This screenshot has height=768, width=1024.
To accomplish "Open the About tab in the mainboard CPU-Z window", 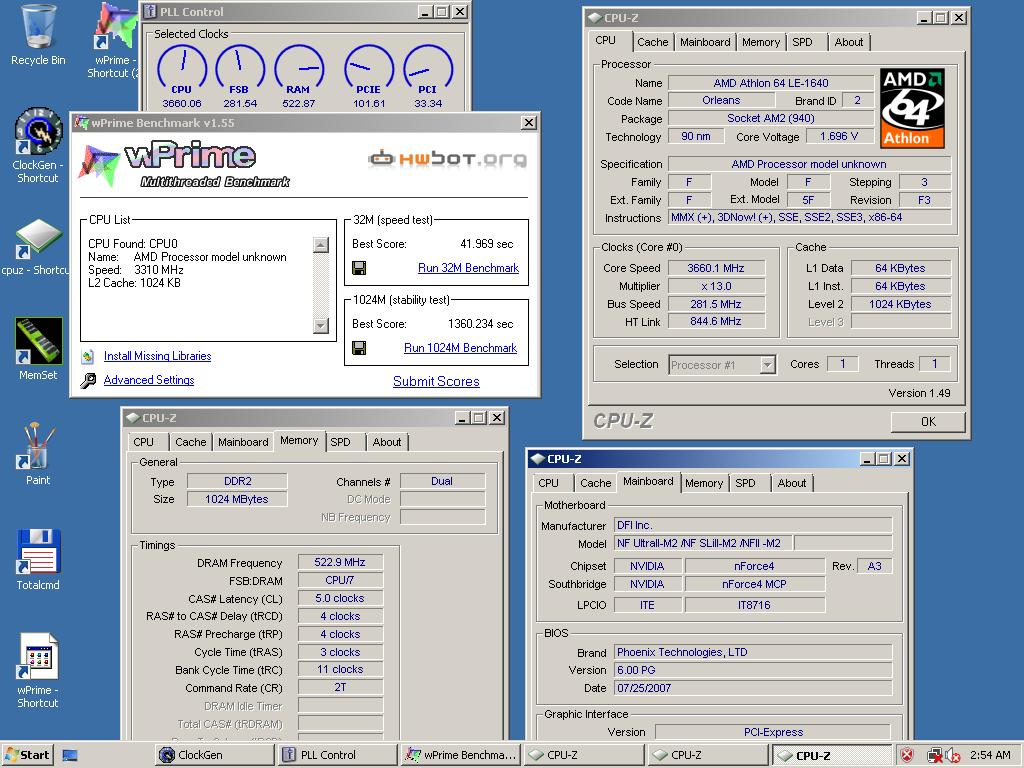I will tap(792, 483).
